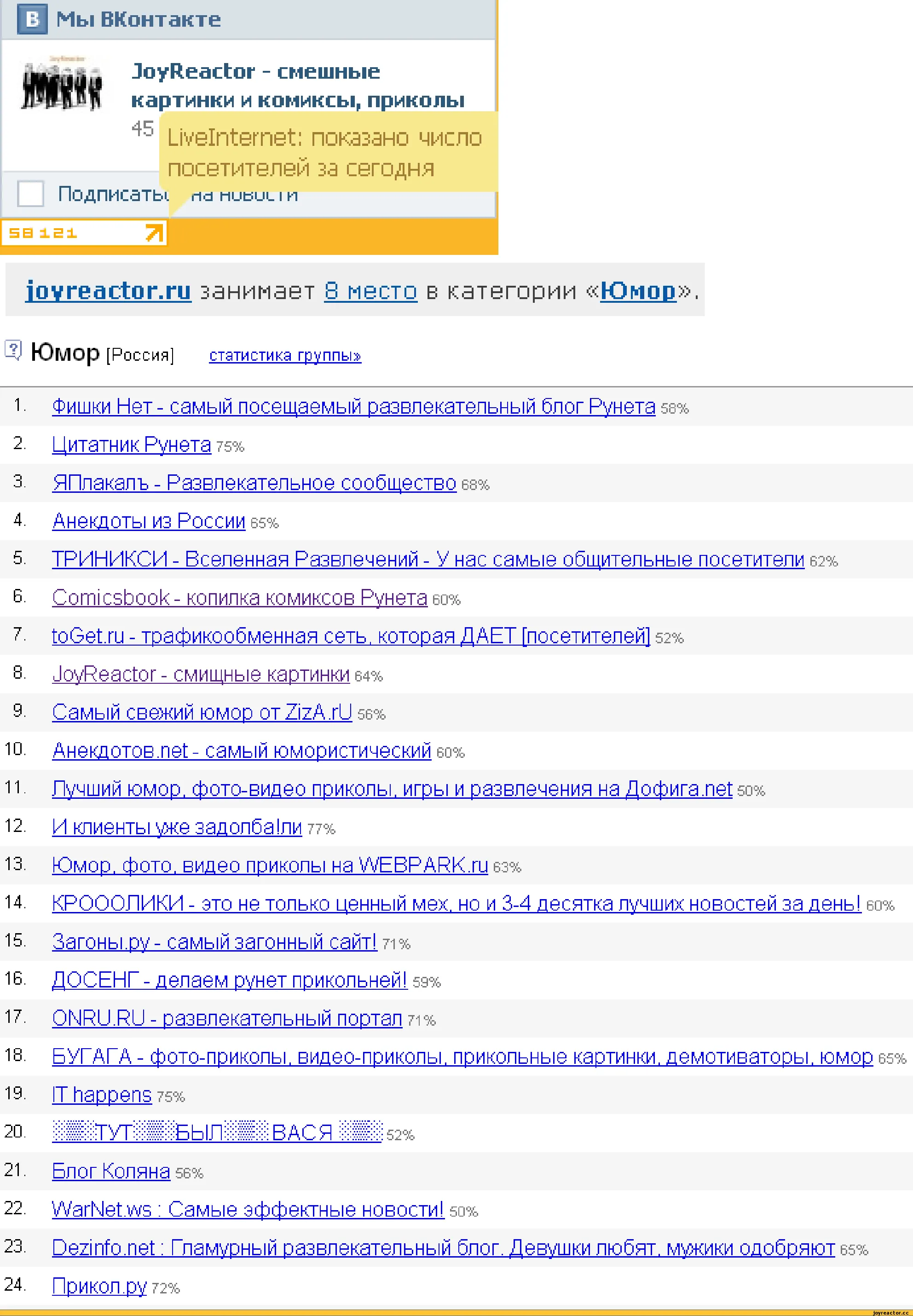913x1316 pixels.
Task: Open the JoyReactor VK group avatar
Action: coord(62,83)
